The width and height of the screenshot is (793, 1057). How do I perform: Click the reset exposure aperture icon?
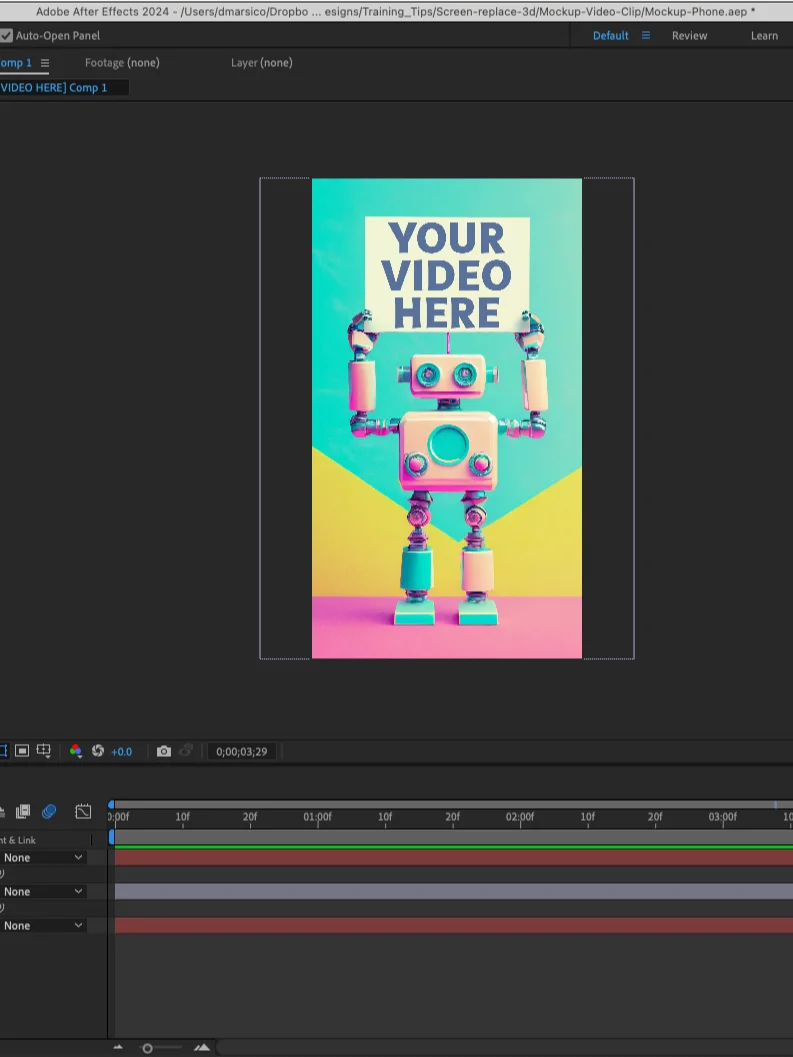(98, 750)
